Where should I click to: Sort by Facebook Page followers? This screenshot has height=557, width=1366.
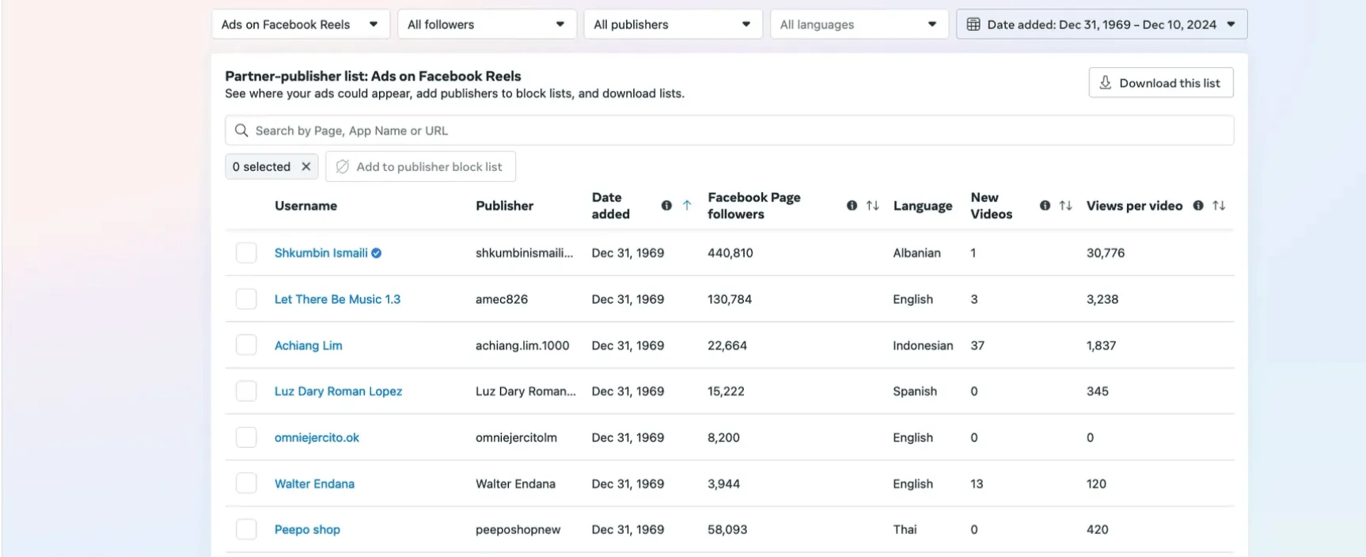(872, 206)
